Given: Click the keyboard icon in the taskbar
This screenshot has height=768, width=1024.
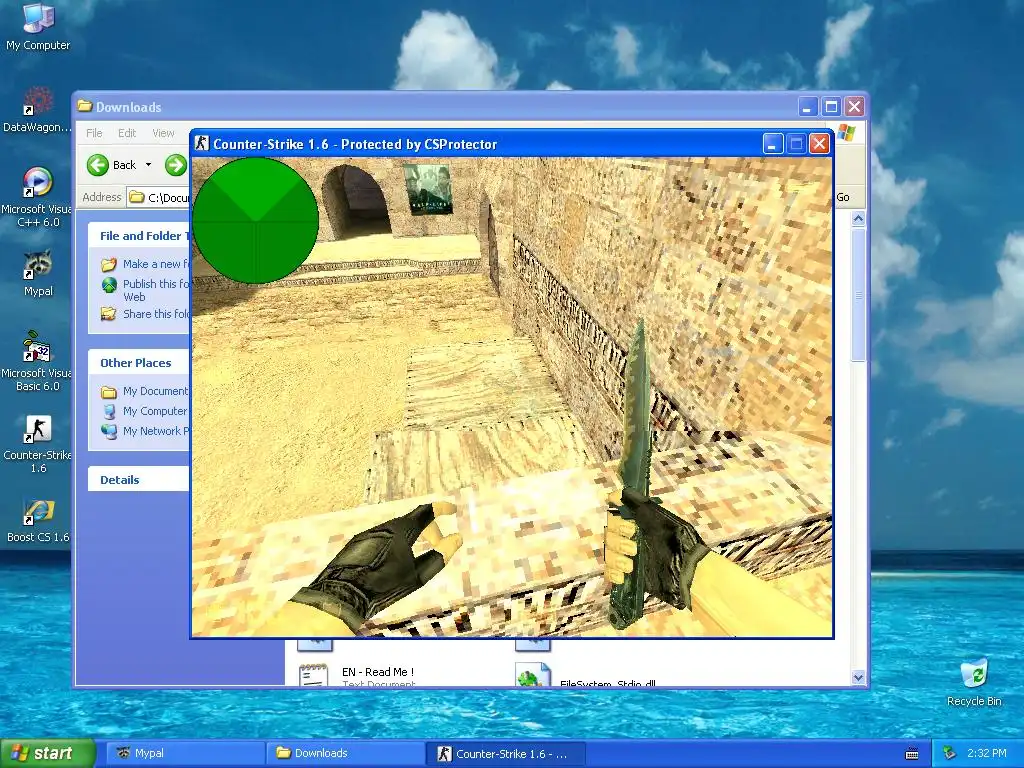Looking at the screenshot, I should point(912,754).
